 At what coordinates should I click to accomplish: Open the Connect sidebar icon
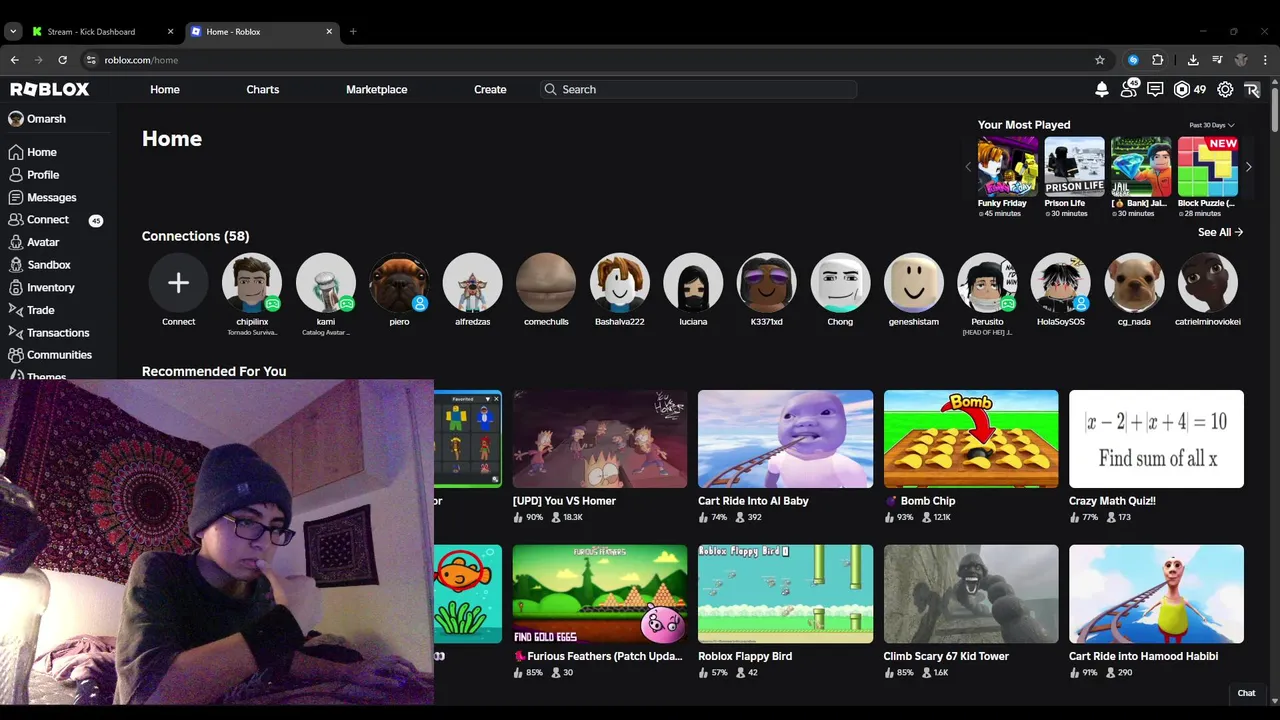coord(15,220)
